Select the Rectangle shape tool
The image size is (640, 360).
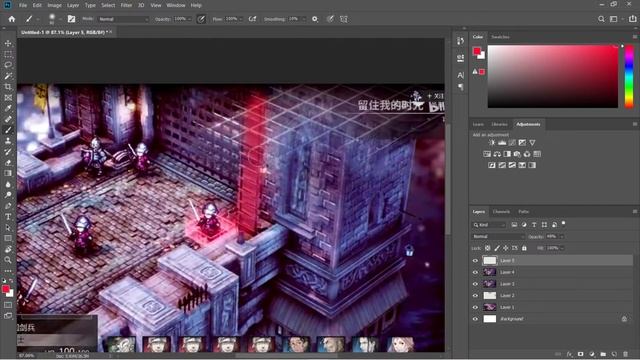click(x=8, y=238)
